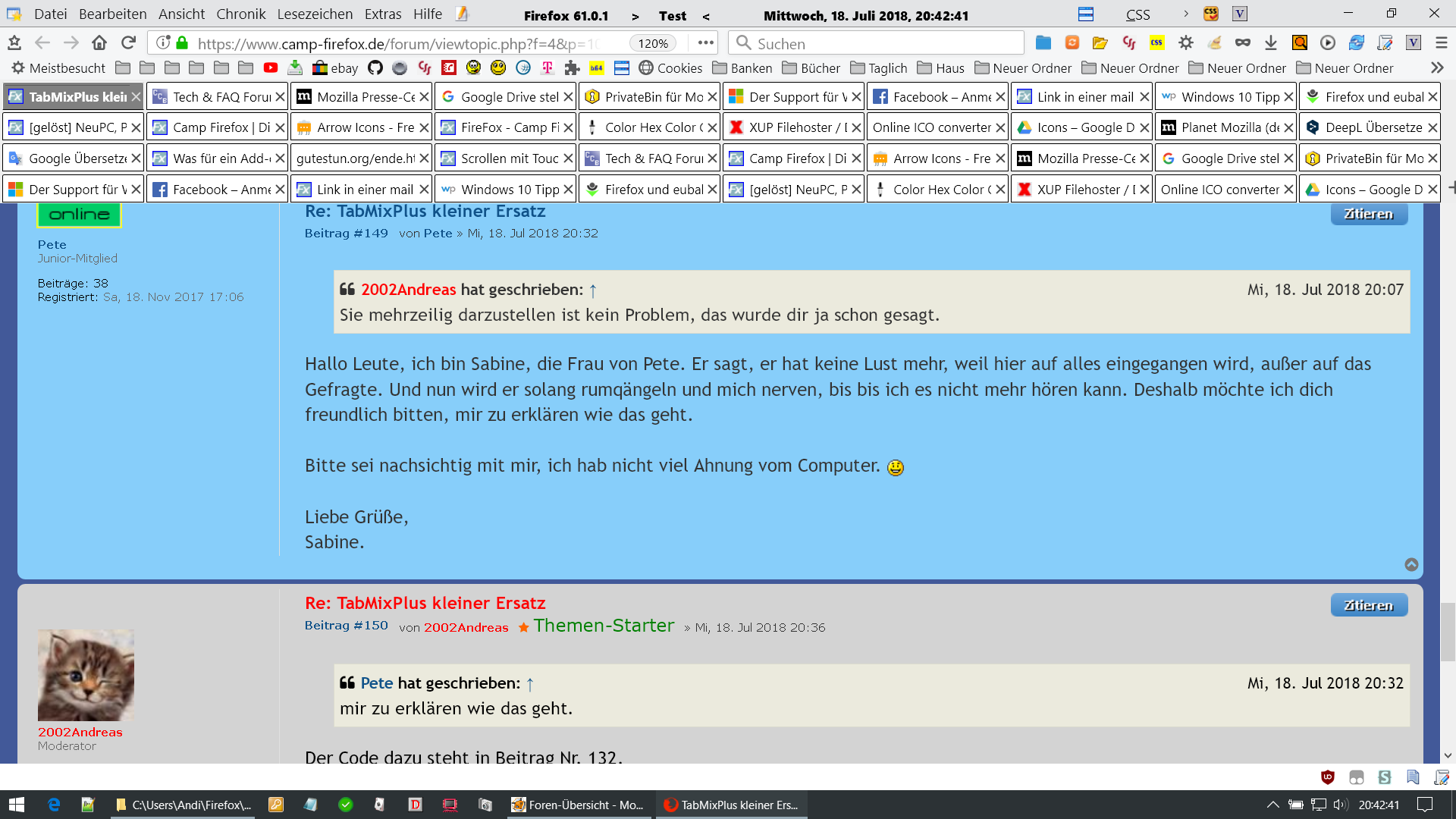Show hidden system tray icons
The height and width of the screenshot is (819, 1456).
click(x=1273, y=805)
